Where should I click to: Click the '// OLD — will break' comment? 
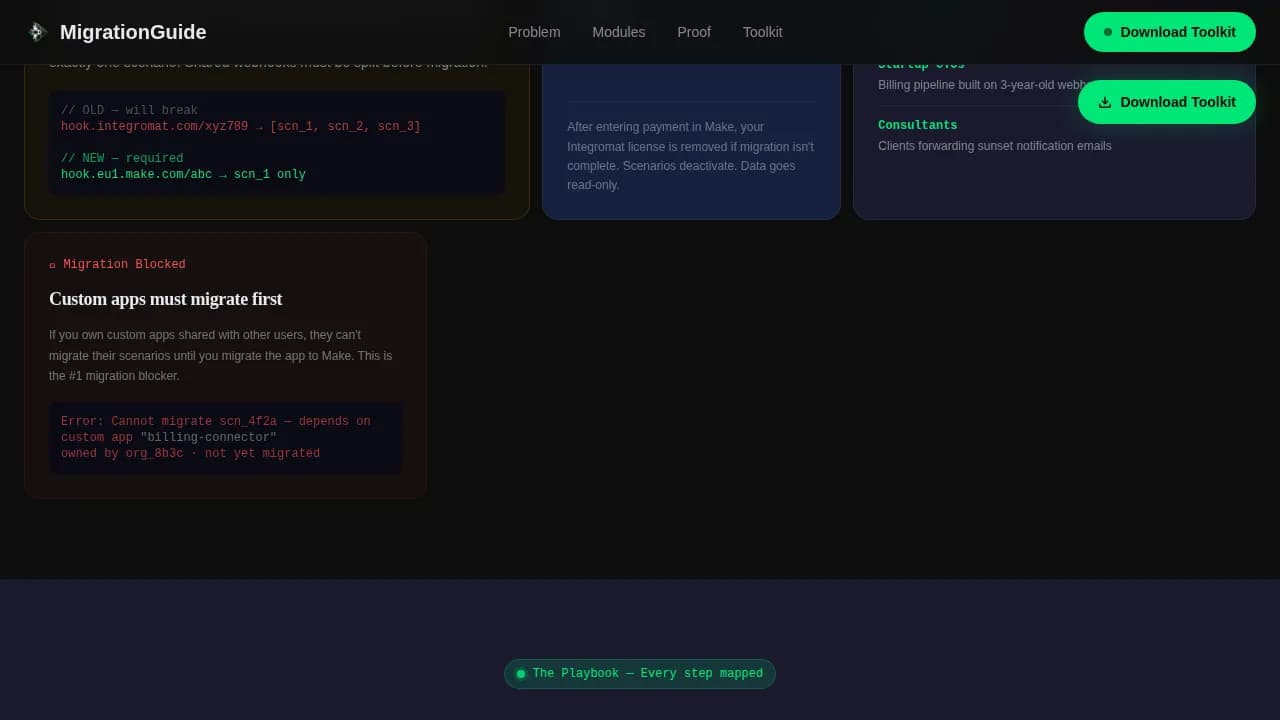[x=130, y=110]
